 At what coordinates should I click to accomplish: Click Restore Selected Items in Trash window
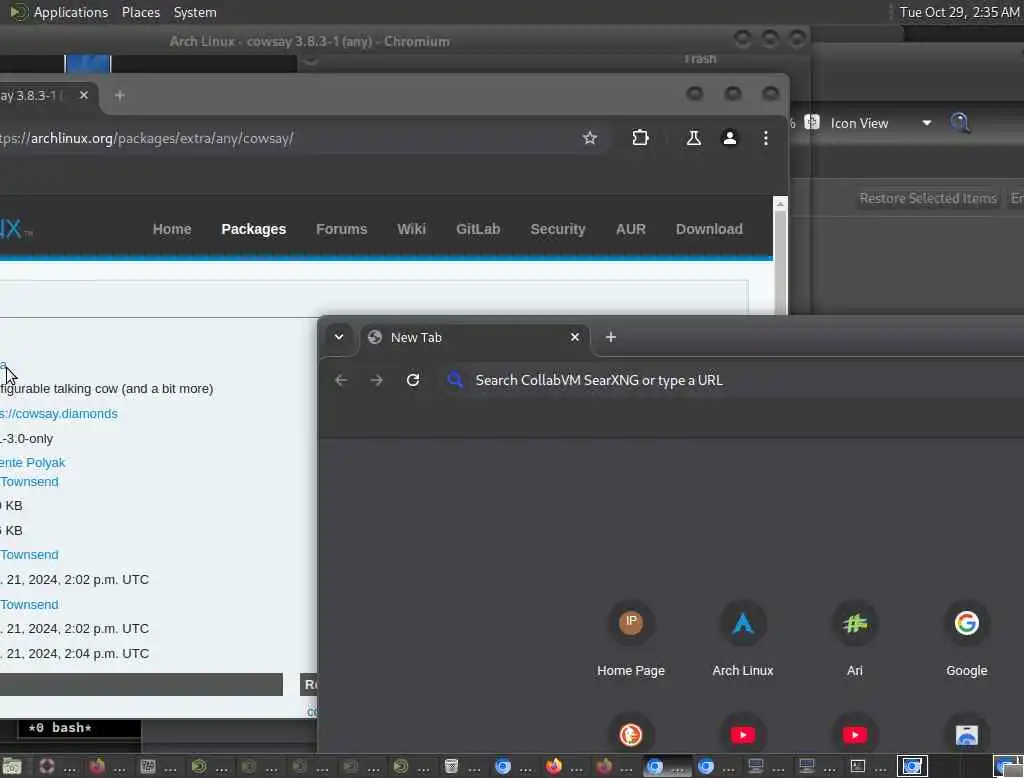pyautogui.click(x=928, y=199)
